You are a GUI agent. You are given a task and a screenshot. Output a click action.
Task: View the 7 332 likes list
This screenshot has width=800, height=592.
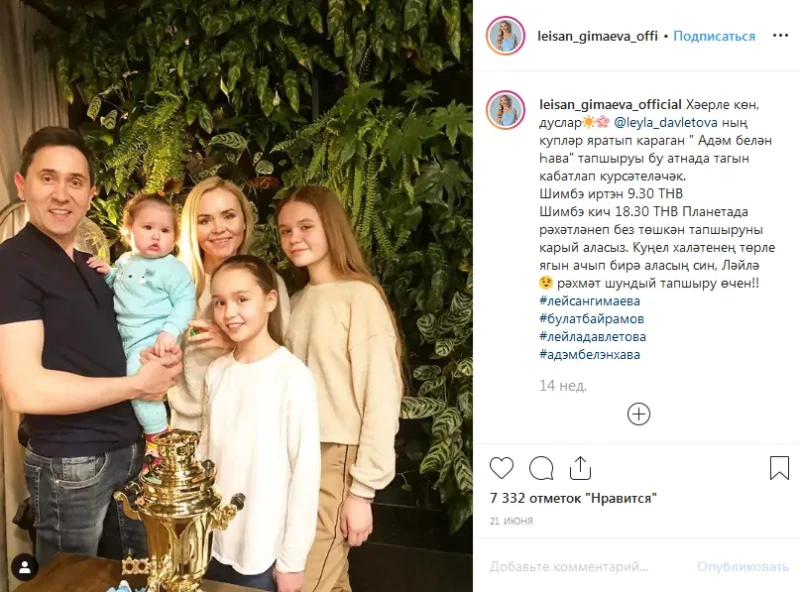pyautogui.click(x=573, y=498)
